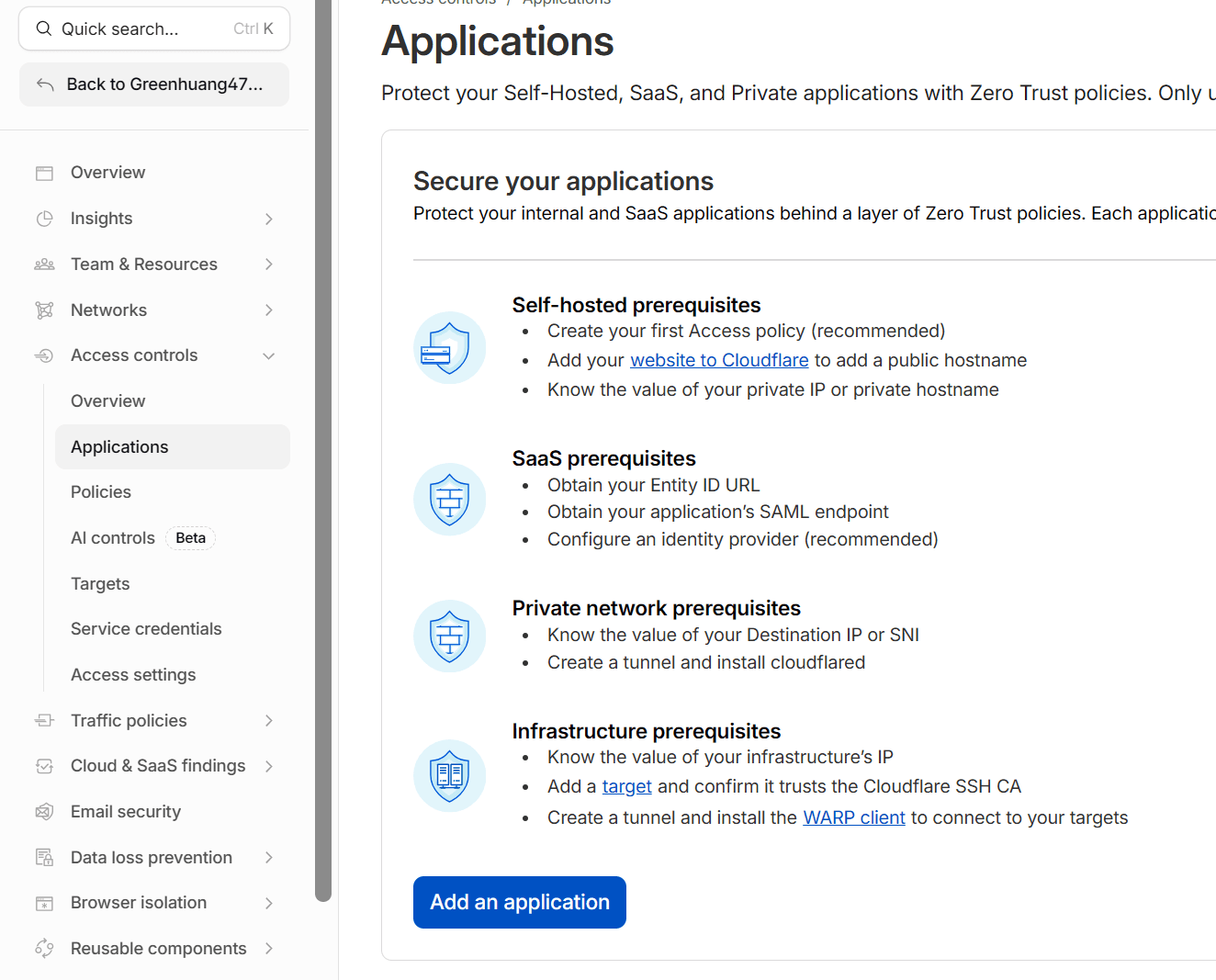Viewport: 1216px width, 980px height.
Task: Open the WARP client link
Action: (x=854, y=818)
